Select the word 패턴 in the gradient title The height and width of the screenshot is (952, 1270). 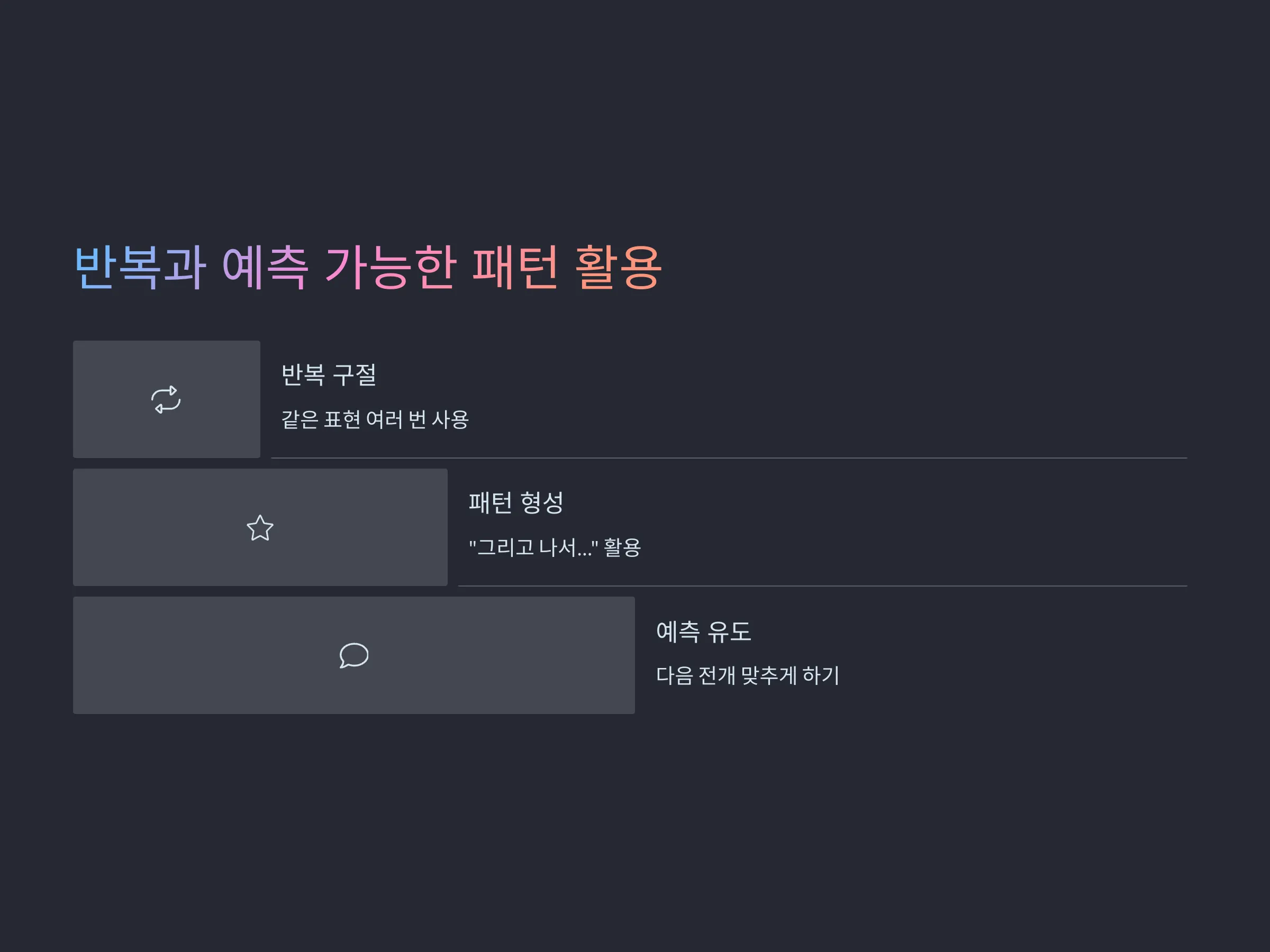(x=515, y=267)
